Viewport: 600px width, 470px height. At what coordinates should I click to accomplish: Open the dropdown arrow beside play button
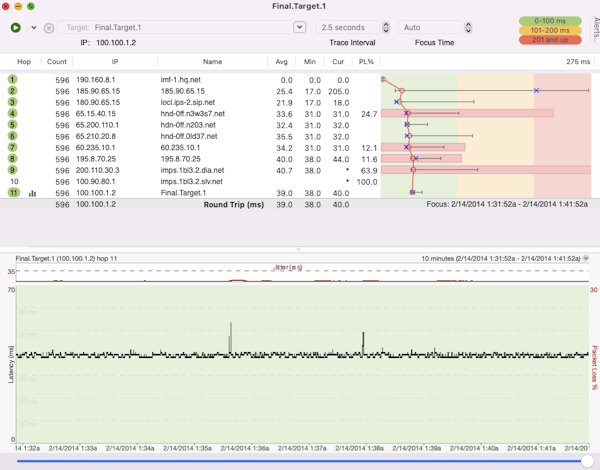coord(33,28)
